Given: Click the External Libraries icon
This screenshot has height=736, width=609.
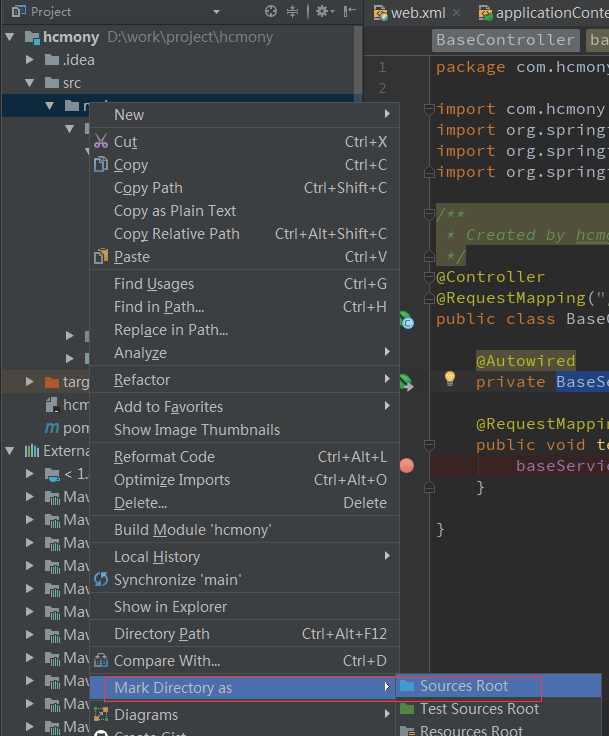Looking at the screenshot, I should pos(32,451).
